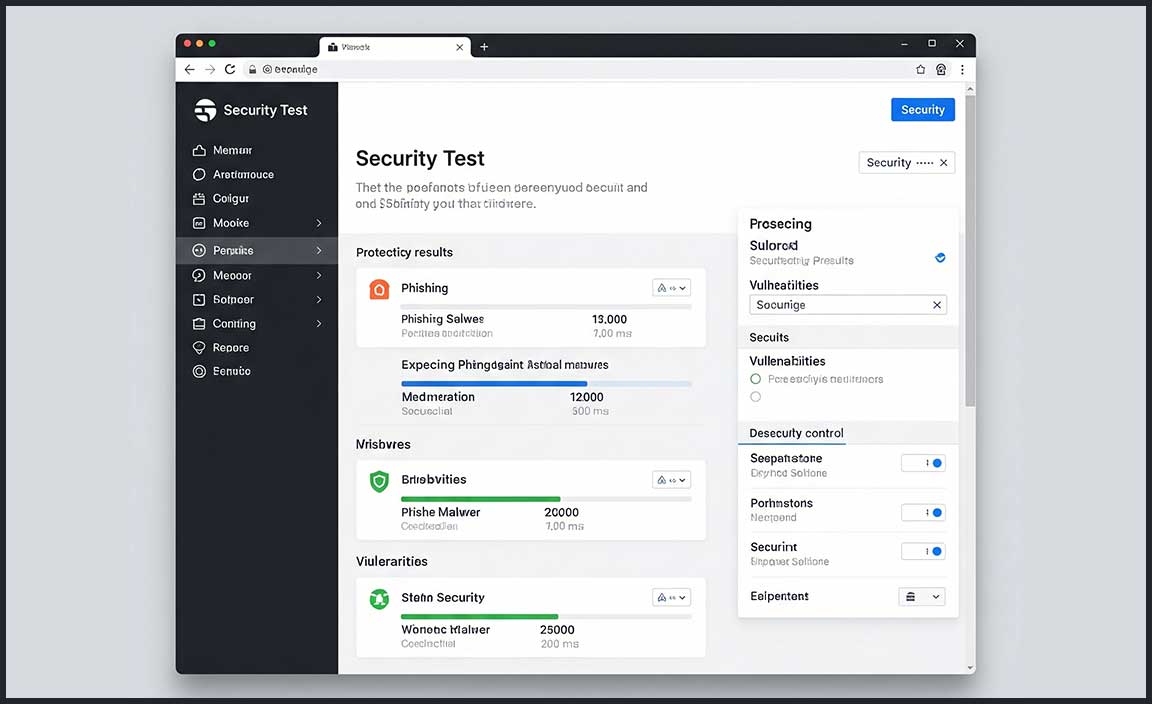Click the Repore icon in sidebar
1152x704 pixels.
(x=199, y=348)
